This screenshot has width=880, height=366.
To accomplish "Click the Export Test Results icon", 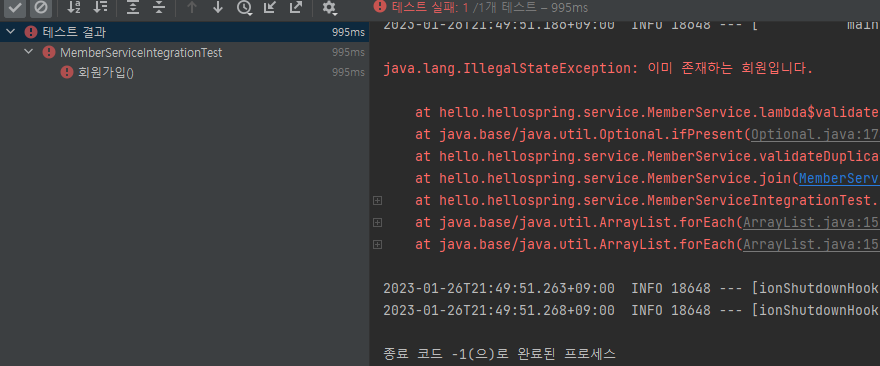I will pyautogui.click(x=295, y=7).
